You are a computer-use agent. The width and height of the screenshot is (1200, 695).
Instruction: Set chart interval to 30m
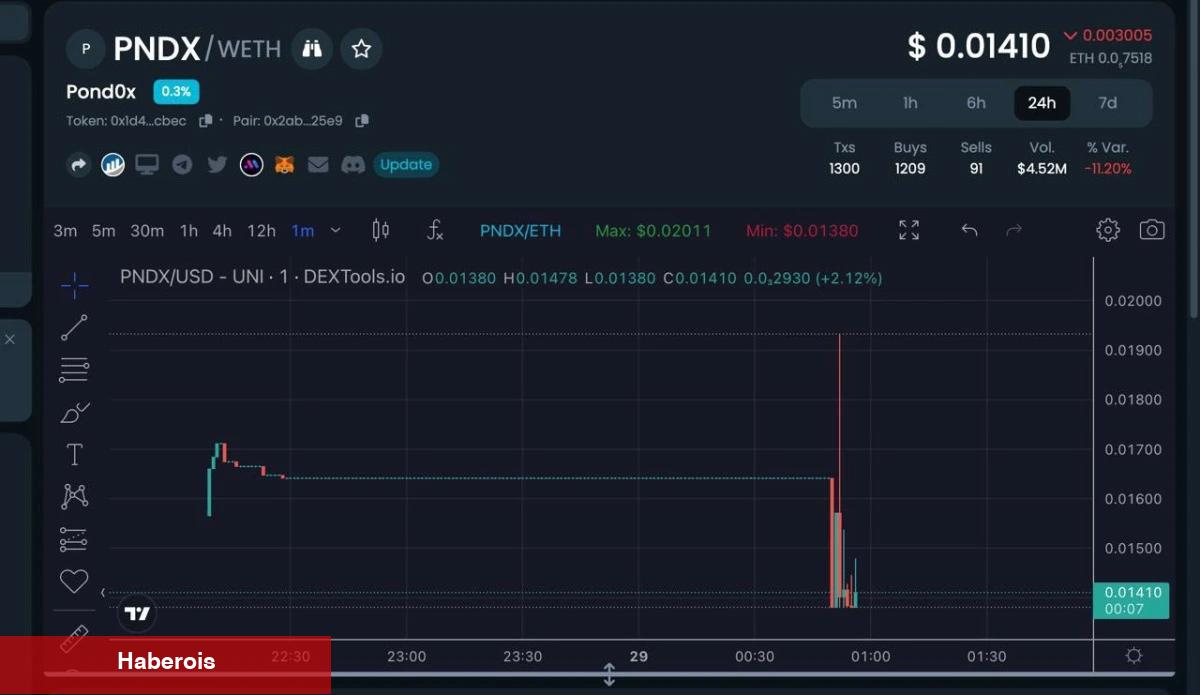tap(147, 231)
